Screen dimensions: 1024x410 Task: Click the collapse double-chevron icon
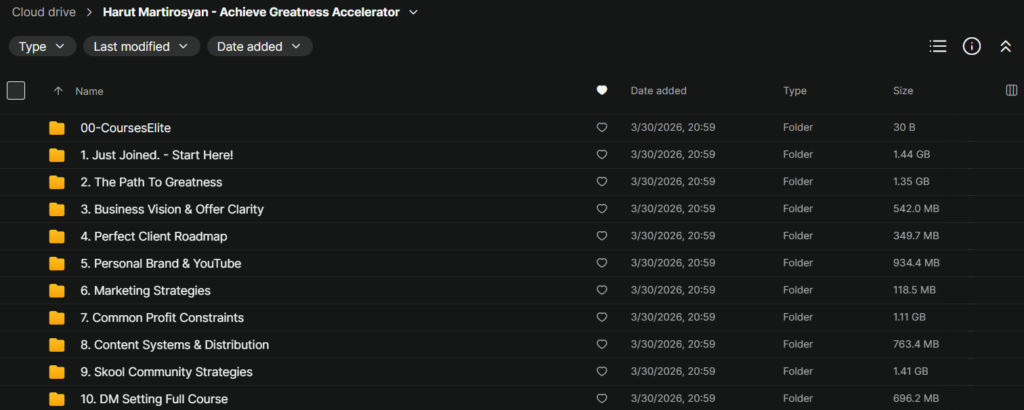click(x=1005, y=46)
